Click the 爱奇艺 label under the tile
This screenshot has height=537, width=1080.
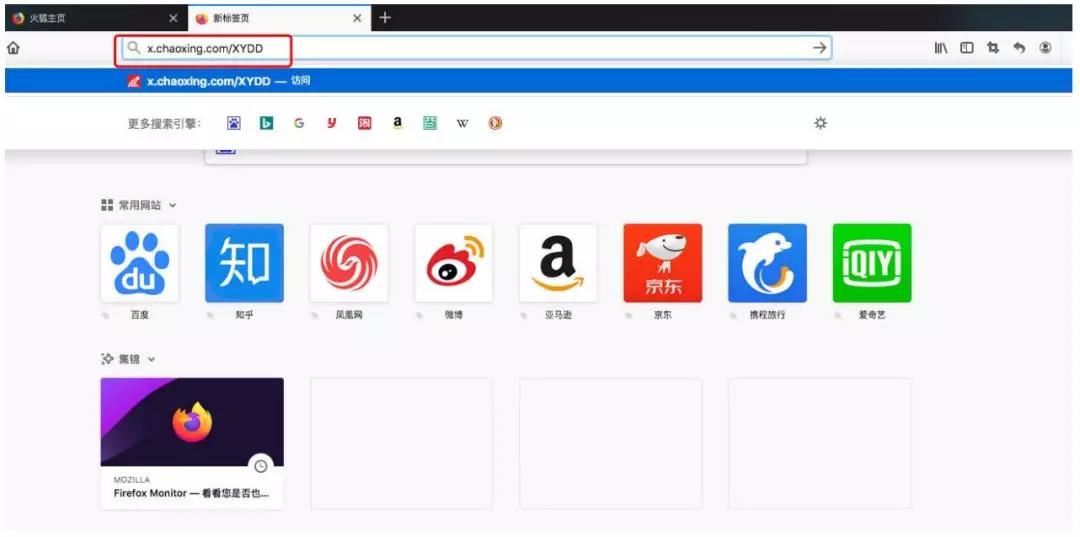tap(872, 315)
